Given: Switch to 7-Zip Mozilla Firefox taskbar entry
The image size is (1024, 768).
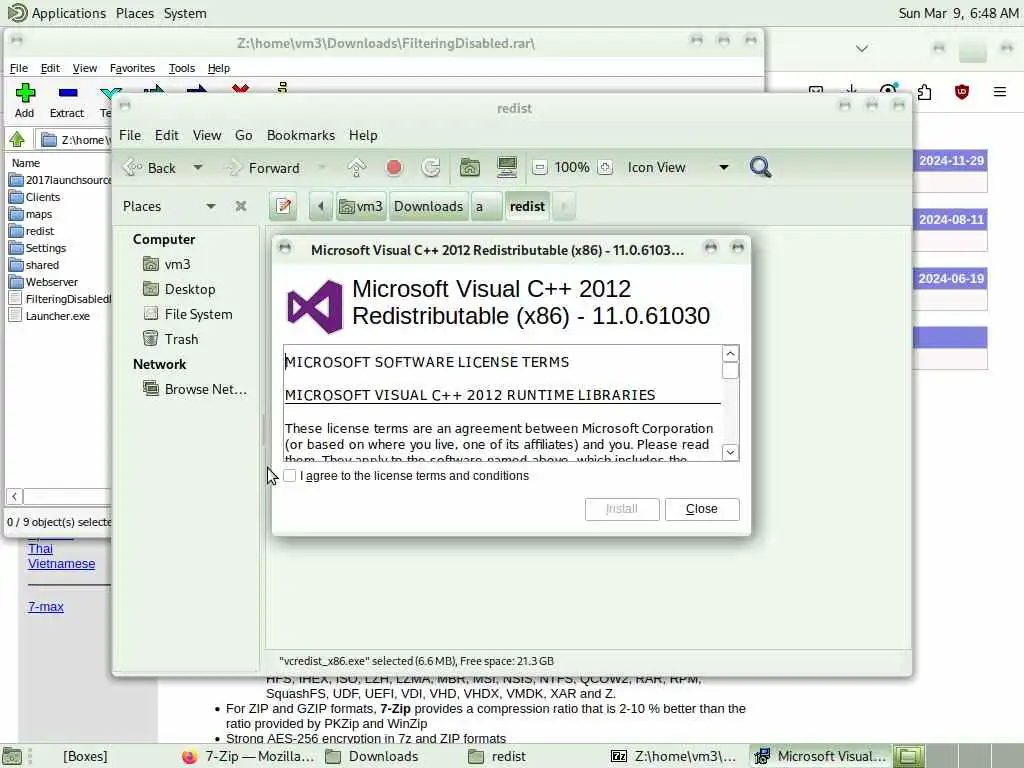Looking at the screenshot, I should (x=248, y=756).
